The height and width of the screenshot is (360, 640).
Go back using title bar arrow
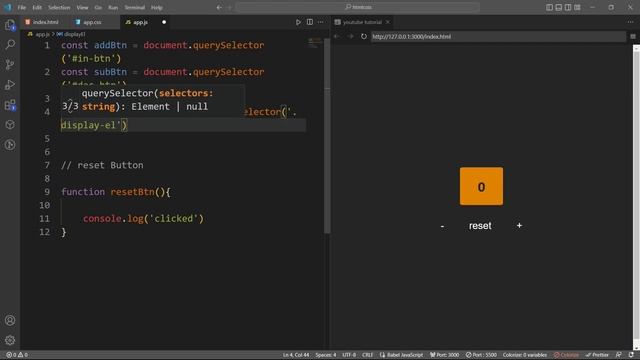point(219,7)
